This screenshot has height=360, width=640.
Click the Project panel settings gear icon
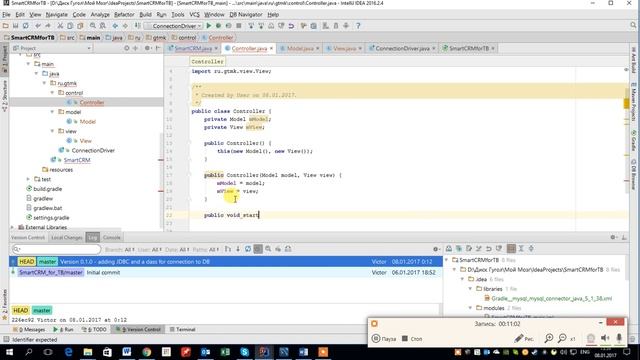(x=147, y=48)
